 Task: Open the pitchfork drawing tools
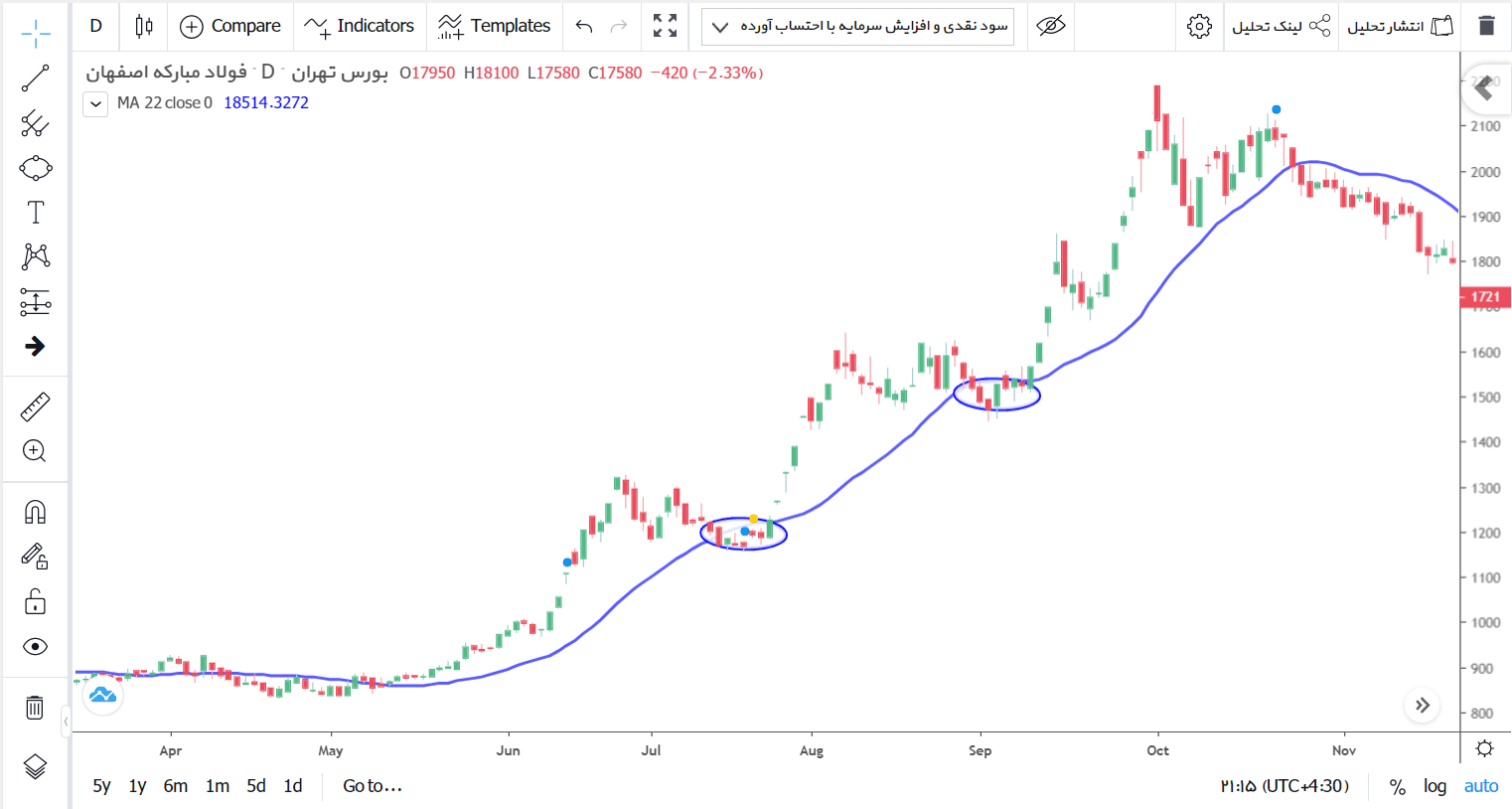35,123
